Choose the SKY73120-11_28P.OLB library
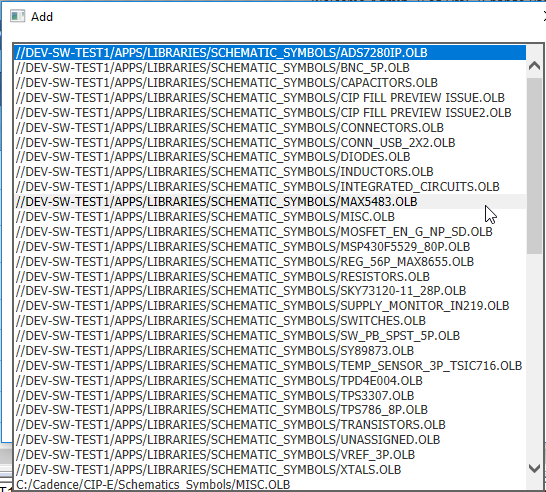 (270, 291)
